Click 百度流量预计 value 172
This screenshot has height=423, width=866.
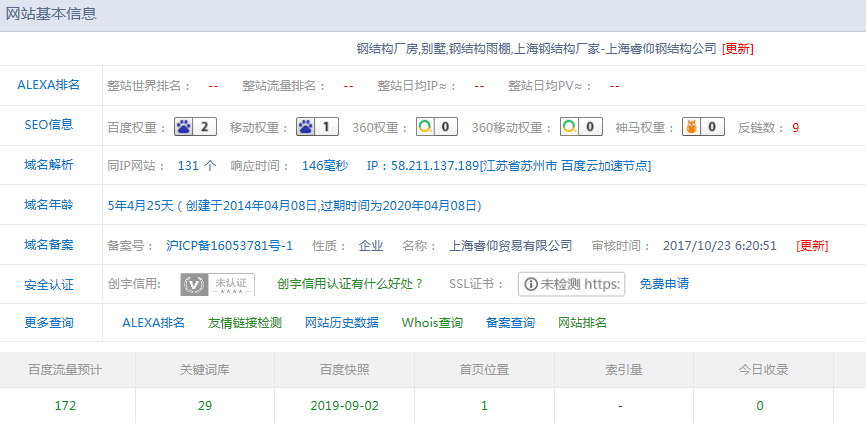[65, 406]
